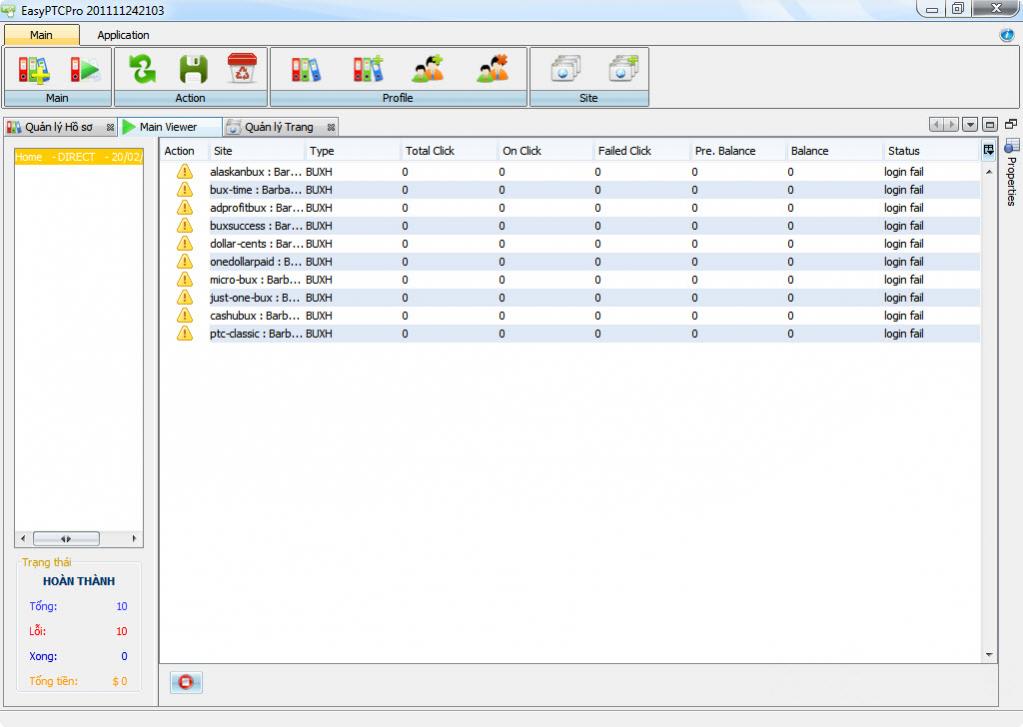This screenshot has height=727, width=1023.
Task: Open the document list dropdown arrow
Action: [969, 125]
